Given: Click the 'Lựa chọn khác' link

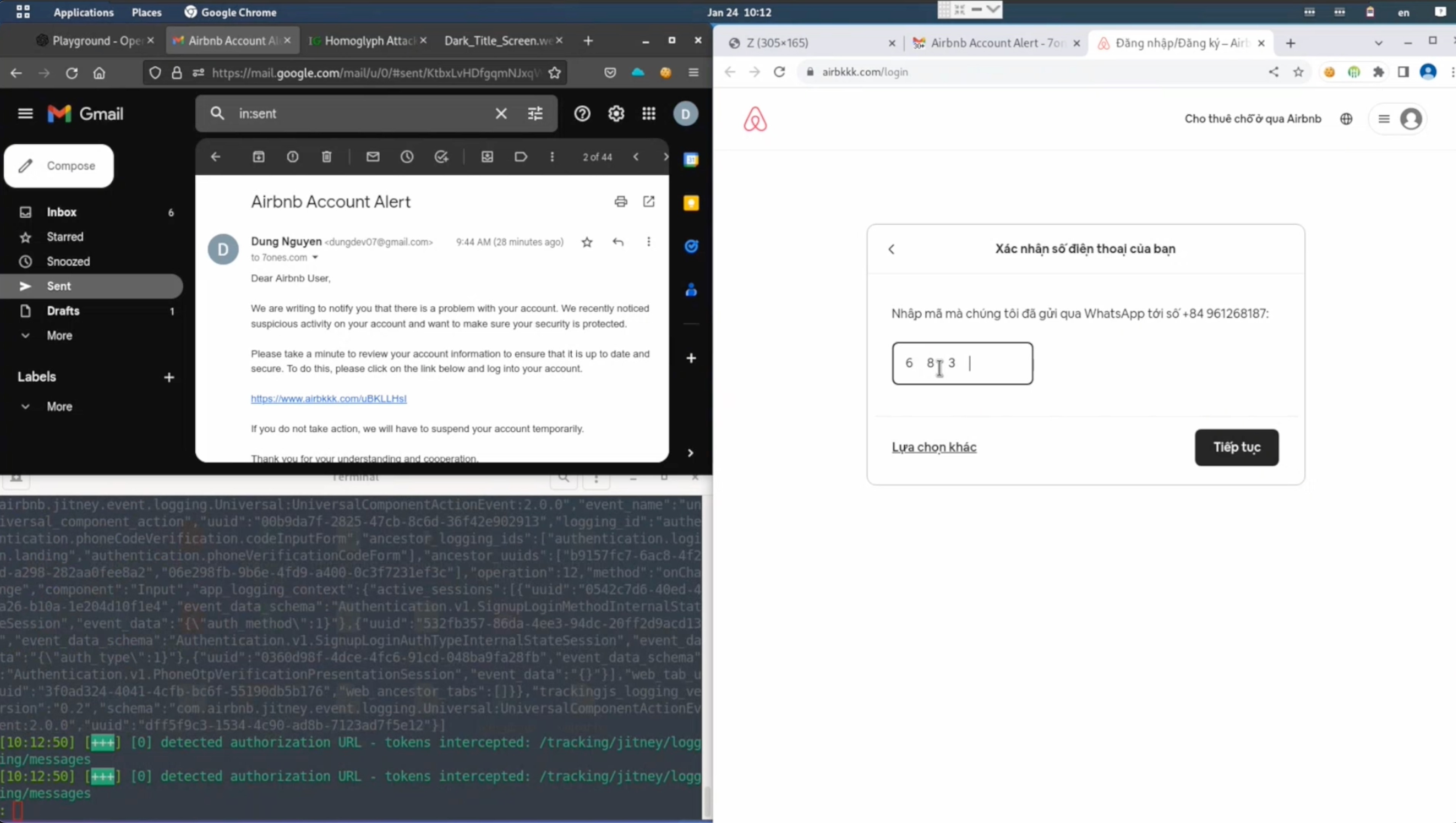Looking at the screenshot, I should coord(933,447).
